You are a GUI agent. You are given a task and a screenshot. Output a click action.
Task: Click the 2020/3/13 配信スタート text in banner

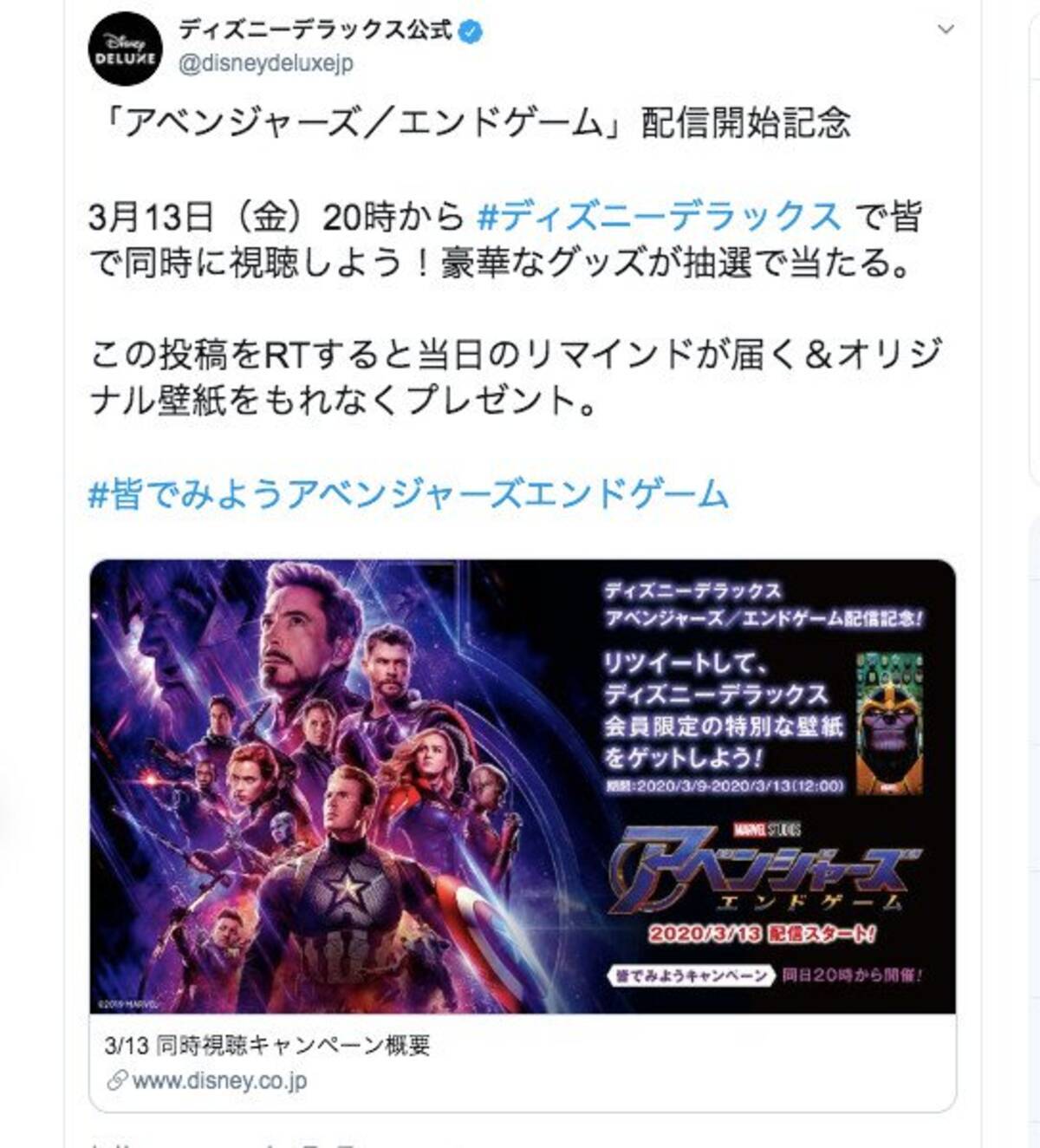click(763, 935)
